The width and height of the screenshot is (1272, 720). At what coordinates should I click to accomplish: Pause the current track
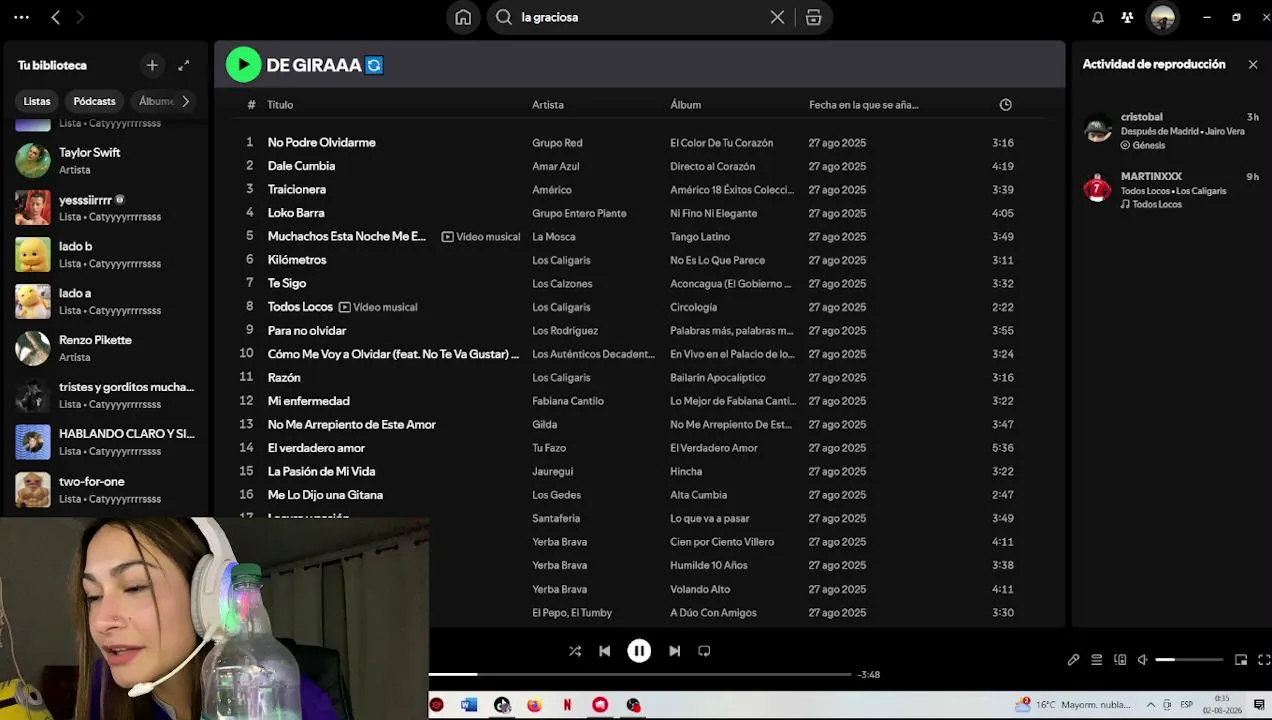click(x=639, y=651)
